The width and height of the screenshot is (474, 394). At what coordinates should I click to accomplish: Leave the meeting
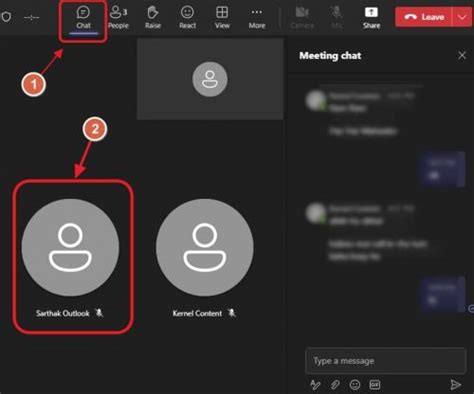pyautogui.click(x=423, y=17)
